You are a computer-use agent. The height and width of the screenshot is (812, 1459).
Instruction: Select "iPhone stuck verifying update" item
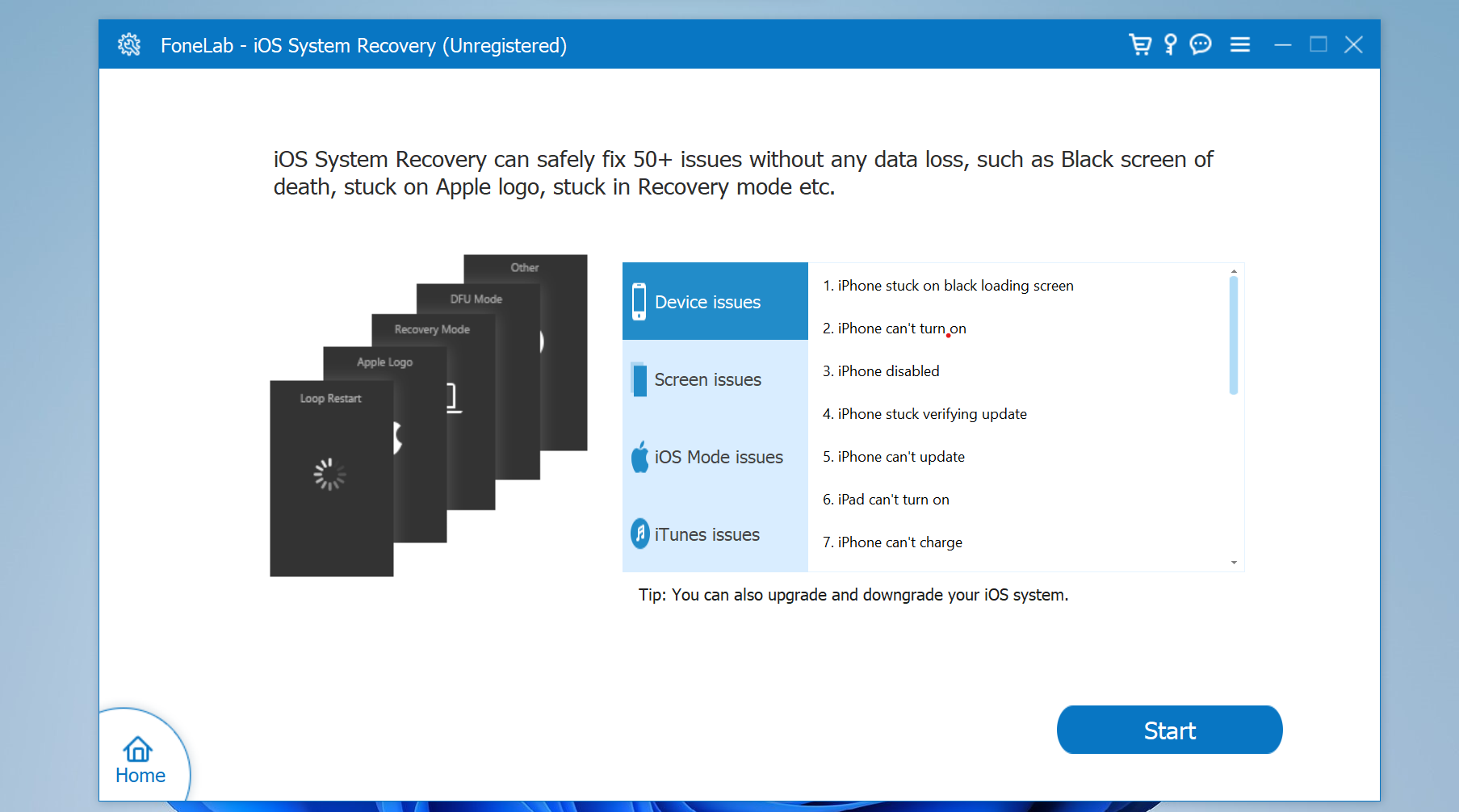tap(924, 414)
